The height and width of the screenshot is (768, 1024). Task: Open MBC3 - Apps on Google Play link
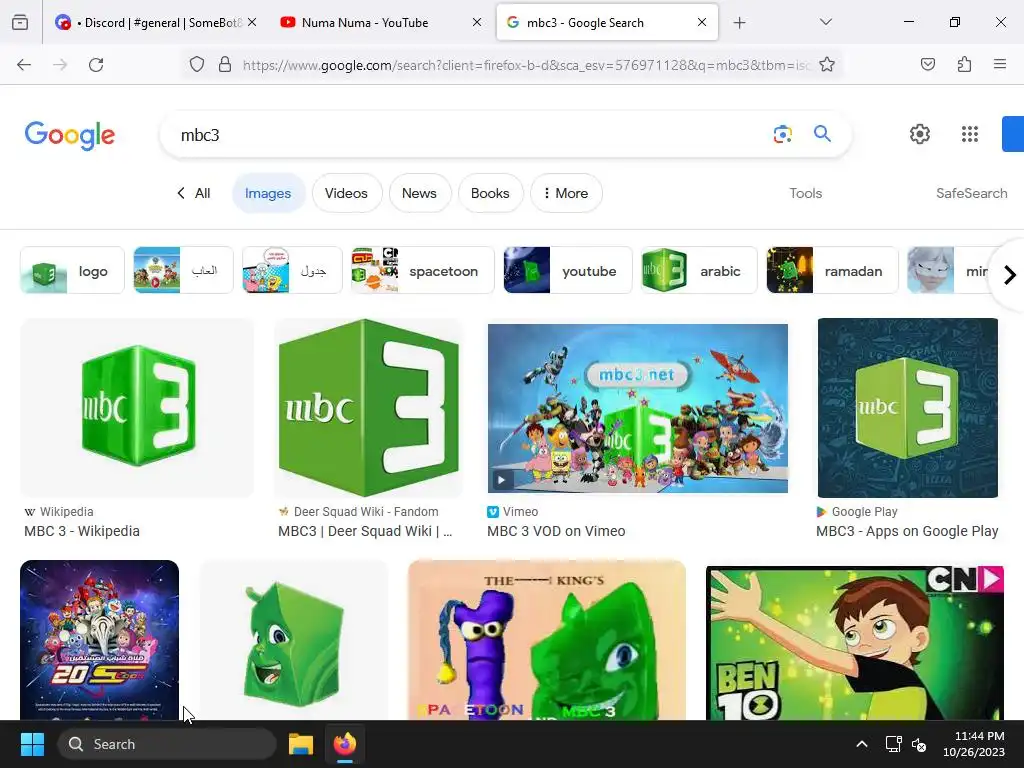(907, 531)
